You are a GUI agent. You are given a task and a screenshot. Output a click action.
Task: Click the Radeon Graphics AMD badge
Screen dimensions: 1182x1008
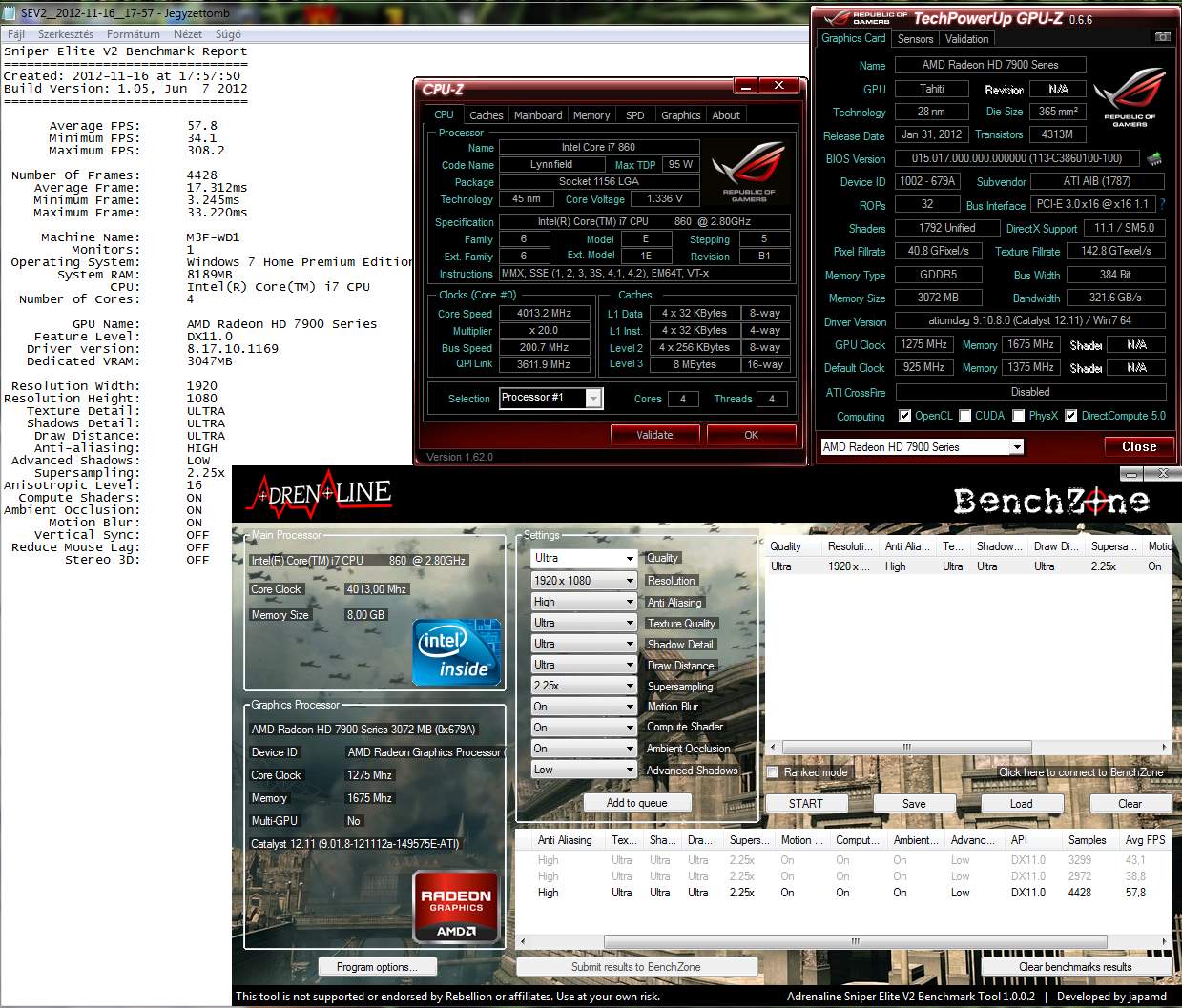(456, 906)
